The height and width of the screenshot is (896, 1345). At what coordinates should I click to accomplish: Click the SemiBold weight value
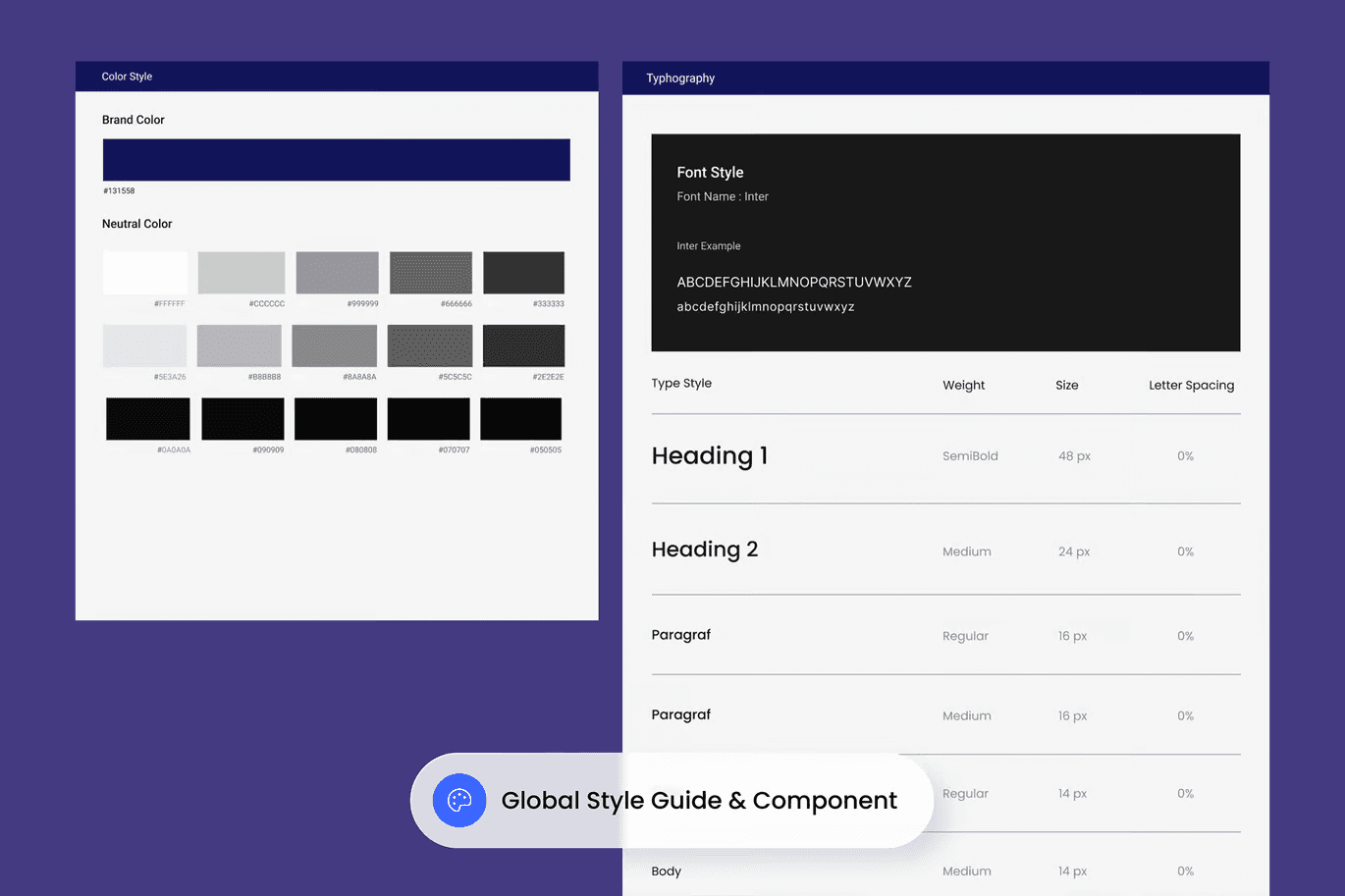point(970,456)
